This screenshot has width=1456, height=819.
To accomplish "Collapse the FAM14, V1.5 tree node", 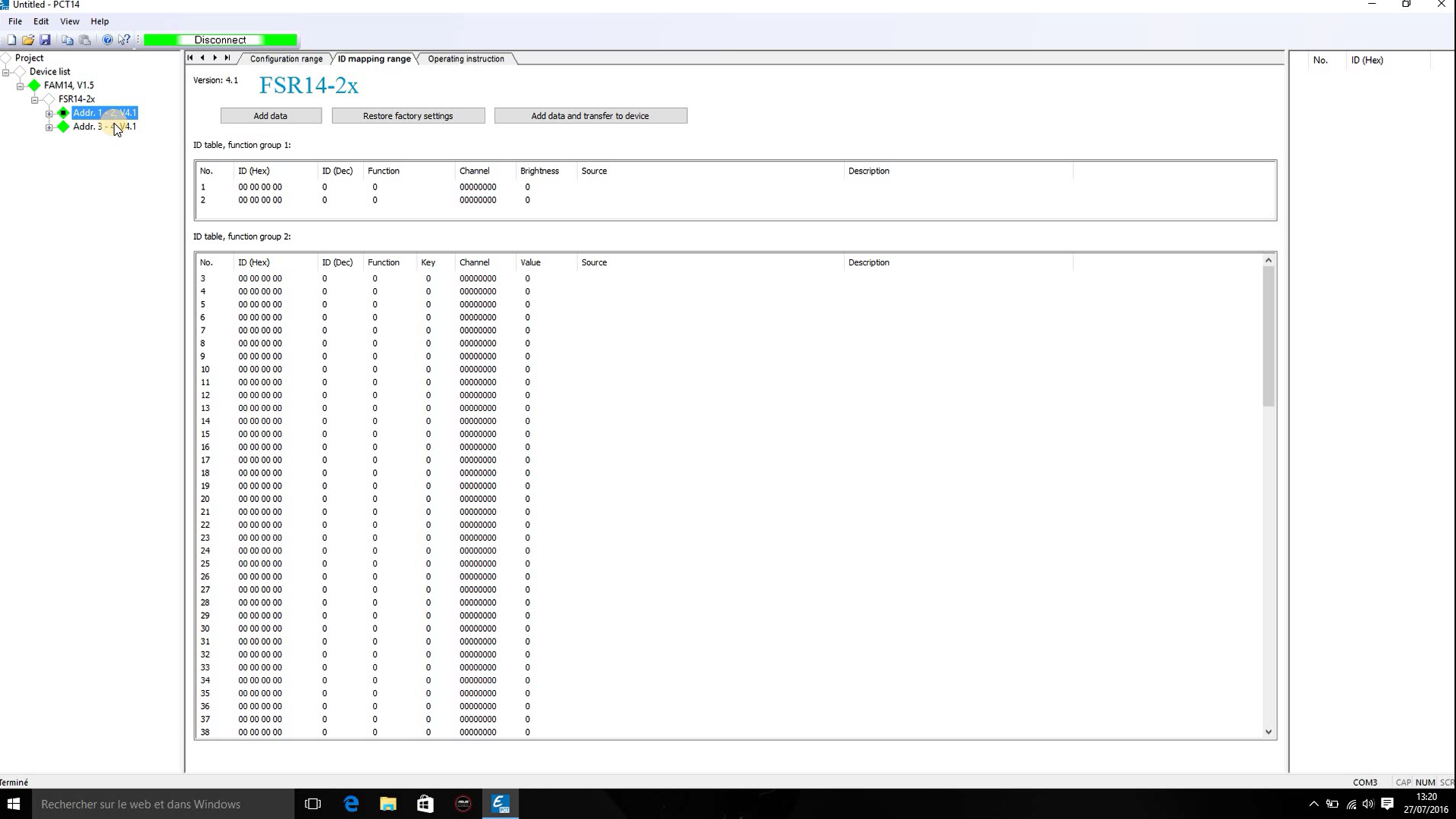I will 20,86.
